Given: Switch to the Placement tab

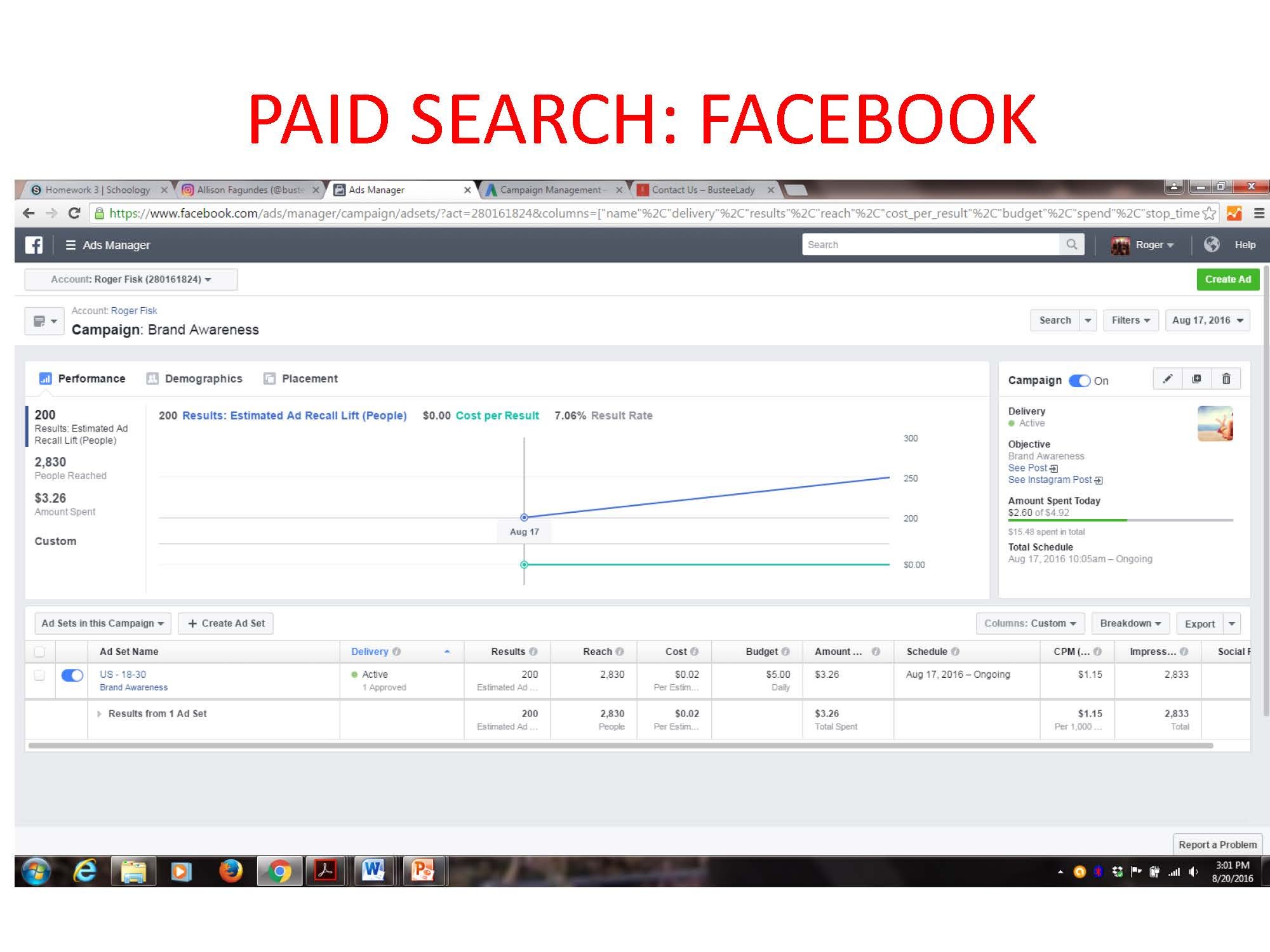Looking at the screenshot, I should [x=301, y=379].
